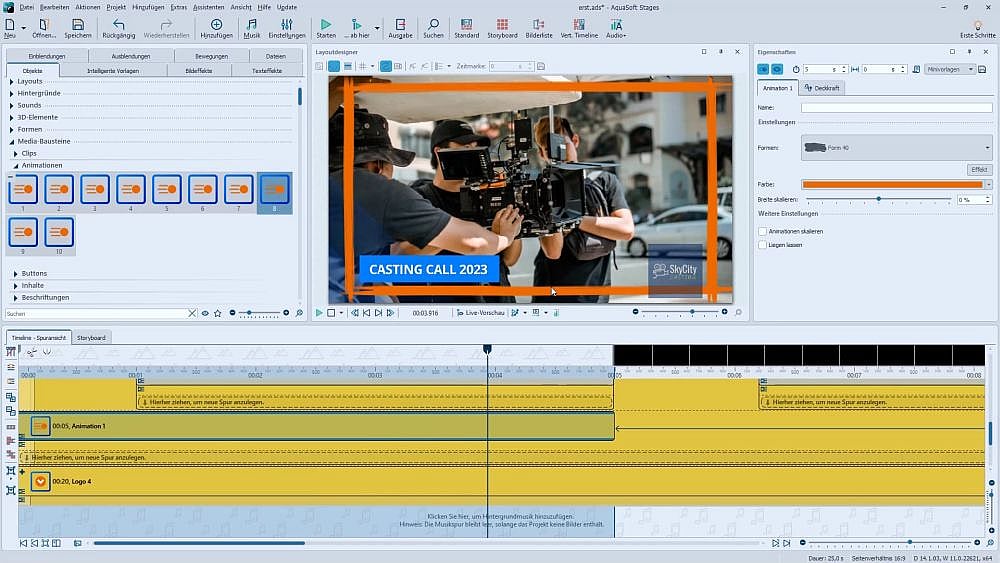
Task: Open the Formen dropdown showing Form 40
Action: coord(896,147)
